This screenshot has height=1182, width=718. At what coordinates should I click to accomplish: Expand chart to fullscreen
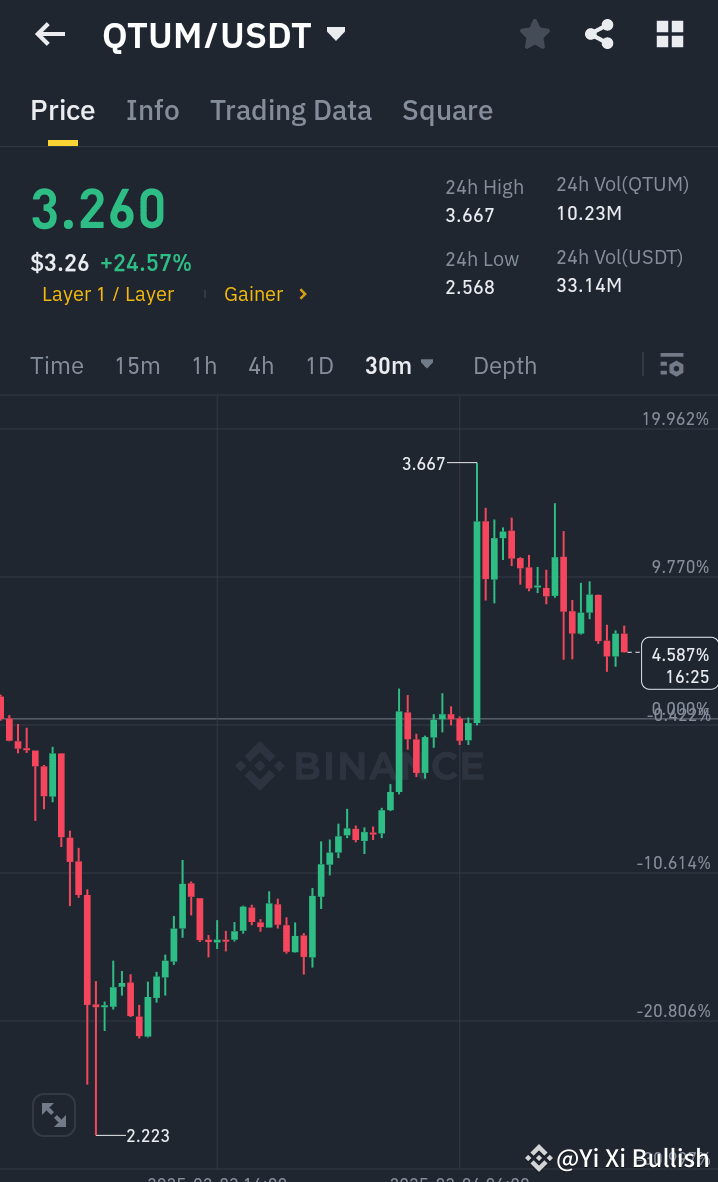tap(53, 1114)
